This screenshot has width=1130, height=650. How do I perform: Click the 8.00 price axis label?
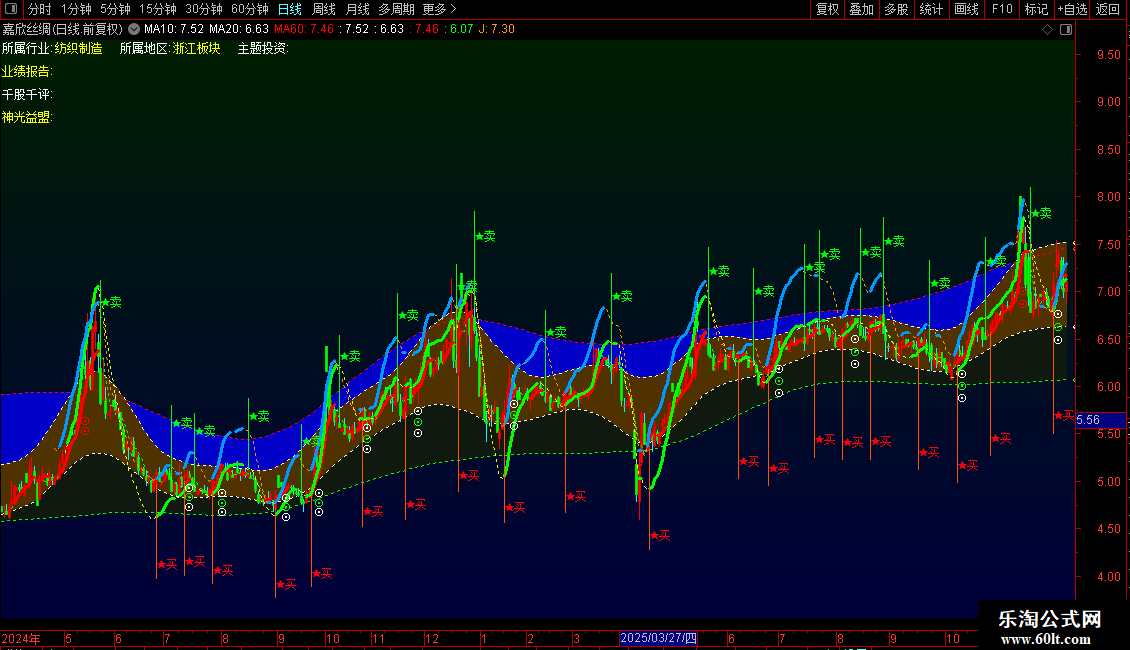[1108, 197]
